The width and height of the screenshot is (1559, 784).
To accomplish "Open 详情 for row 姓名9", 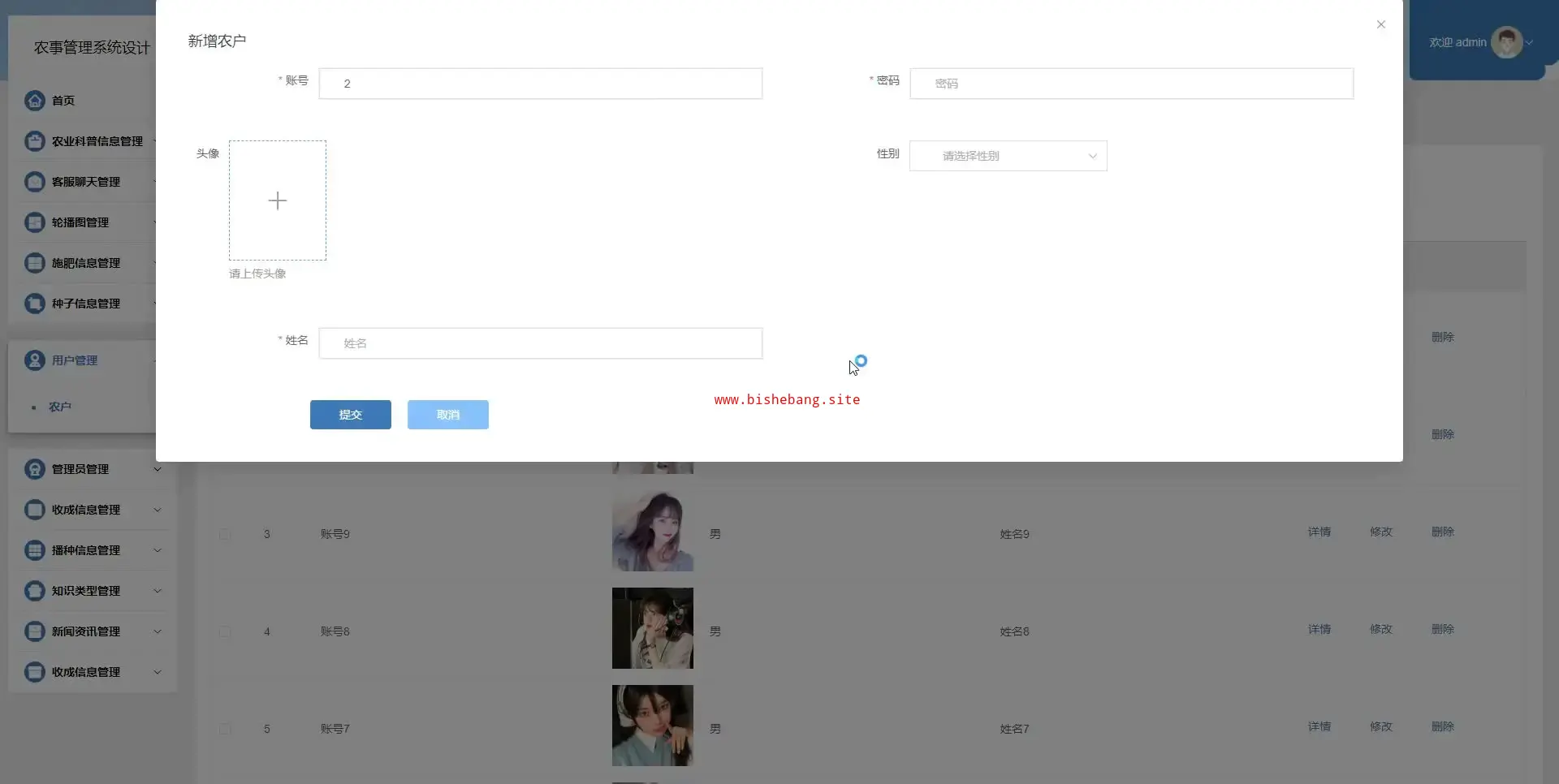I will (x=1319, y=532).
